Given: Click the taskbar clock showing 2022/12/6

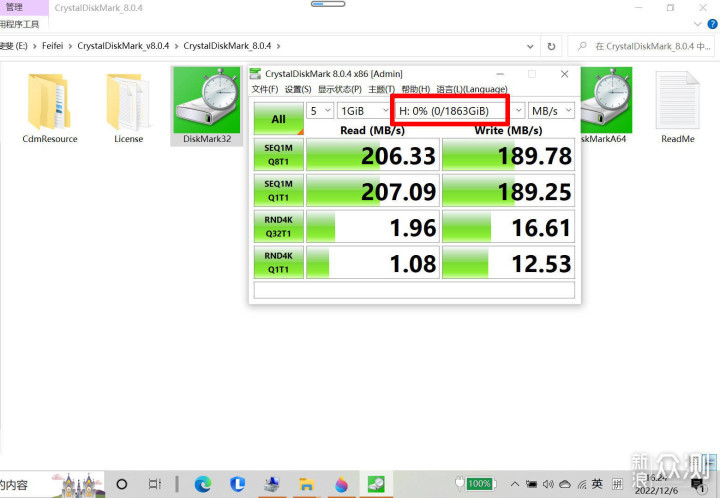Looking at the screenshot, I should click(x=657, y=484).
